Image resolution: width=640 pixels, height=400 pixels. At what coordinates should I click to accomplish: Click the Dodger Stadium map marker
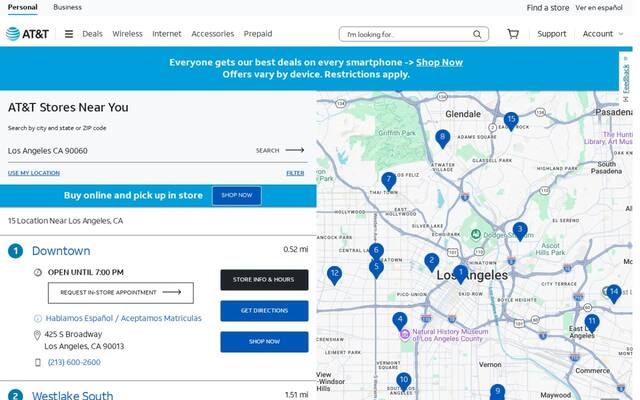476,234
